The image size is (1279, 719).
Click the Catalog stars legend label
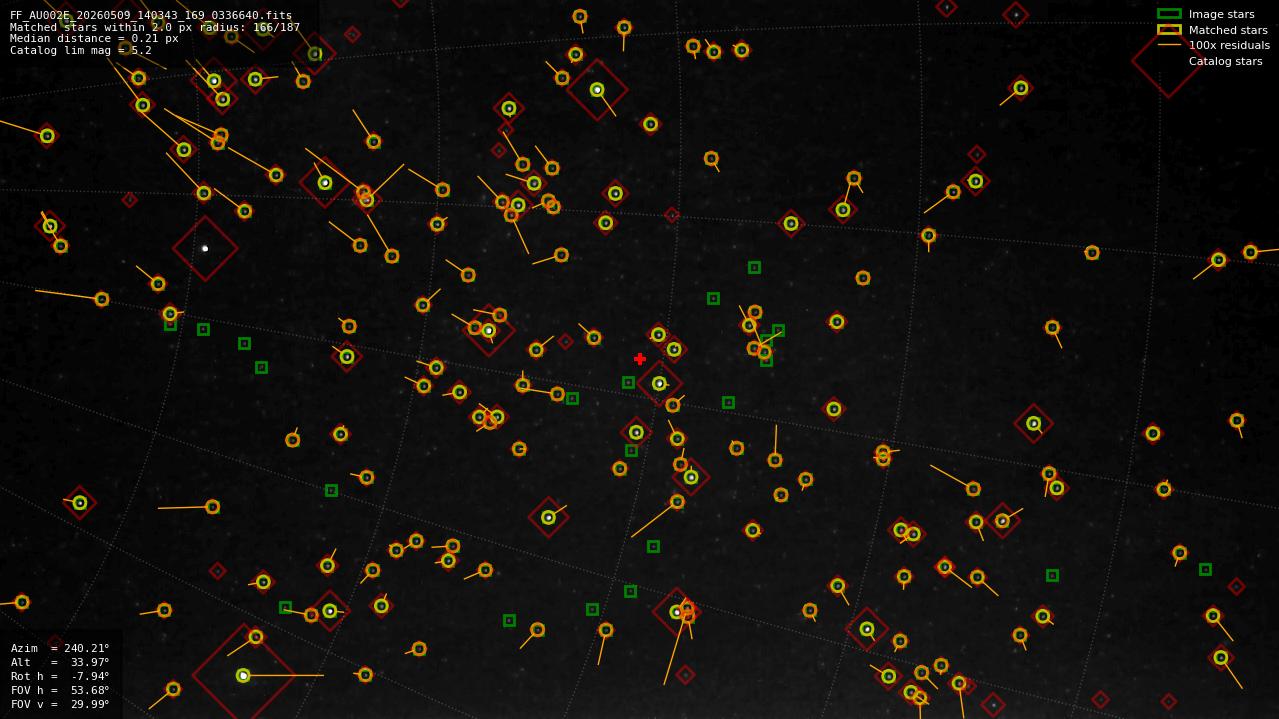1225,61
